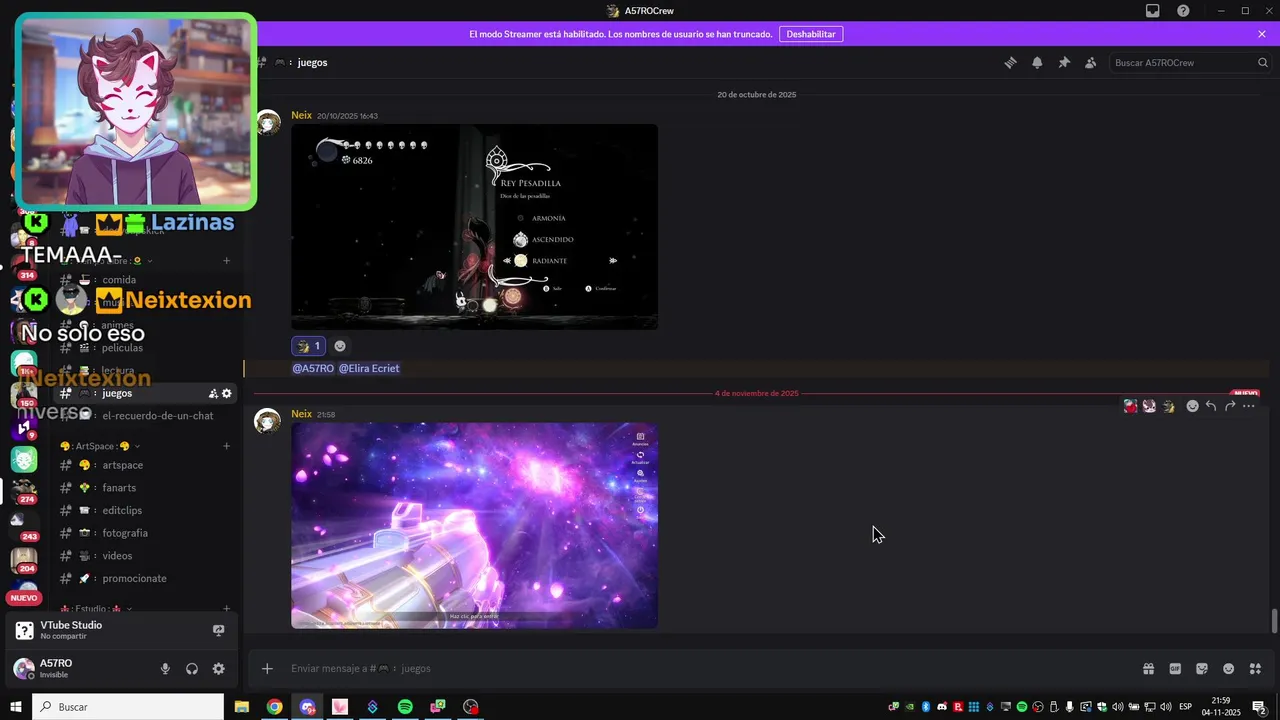Screen dimensions: 1280x720
Task: Open Neix's profile from the 21:58 message
Action: pos(301,414)
